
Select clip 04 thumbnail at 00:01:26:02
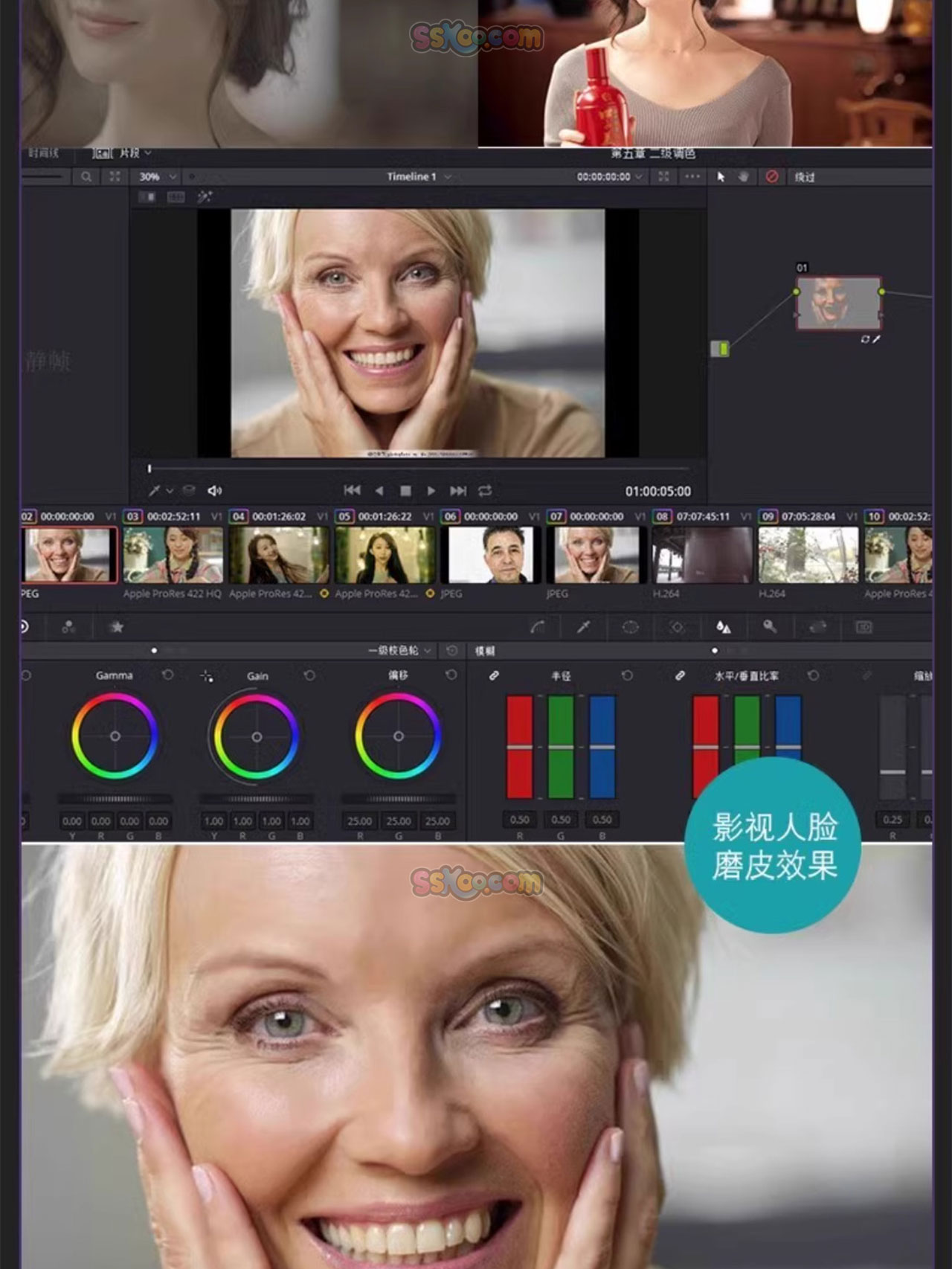279,555
